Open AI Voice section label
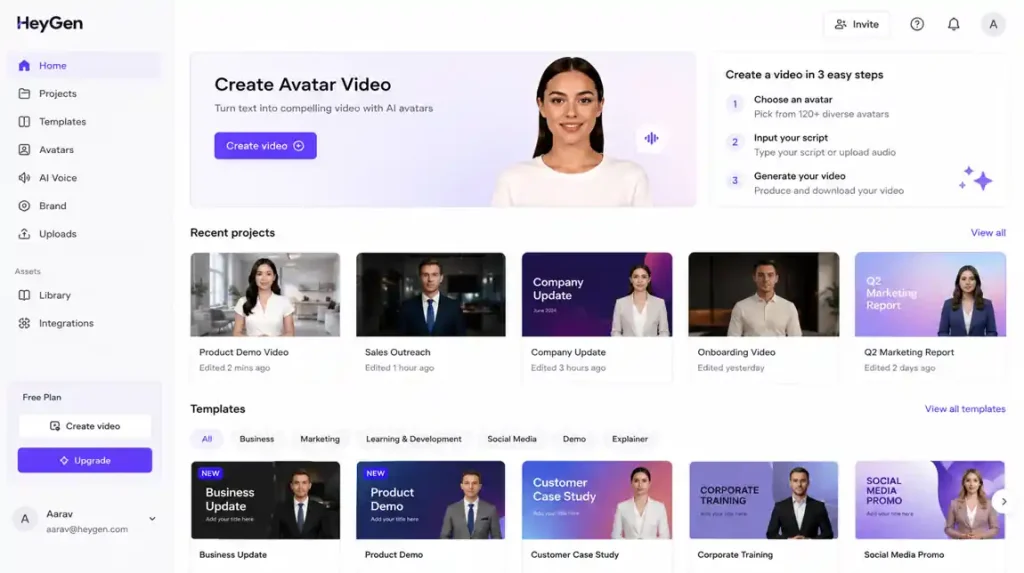This screenshot has width=1024, height=573. [x=57, y=178]
